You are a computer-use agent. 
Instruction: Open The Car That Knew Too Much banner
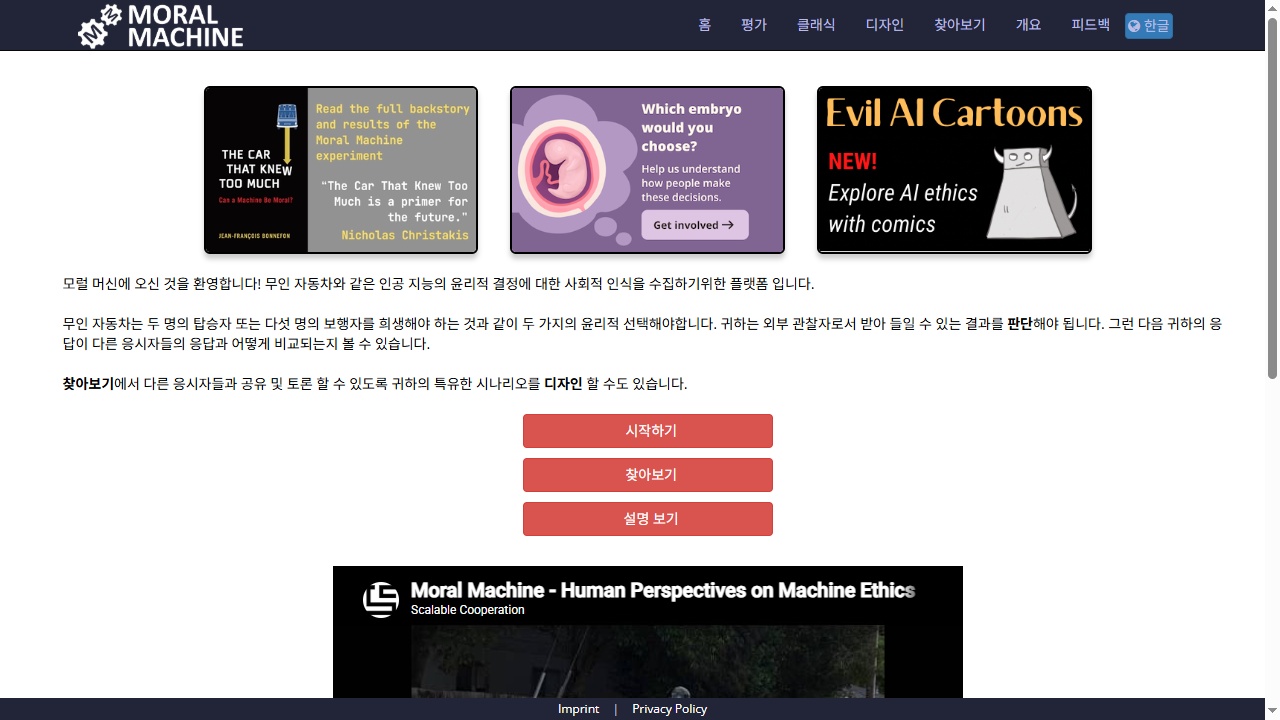click(x=341, y=170)
